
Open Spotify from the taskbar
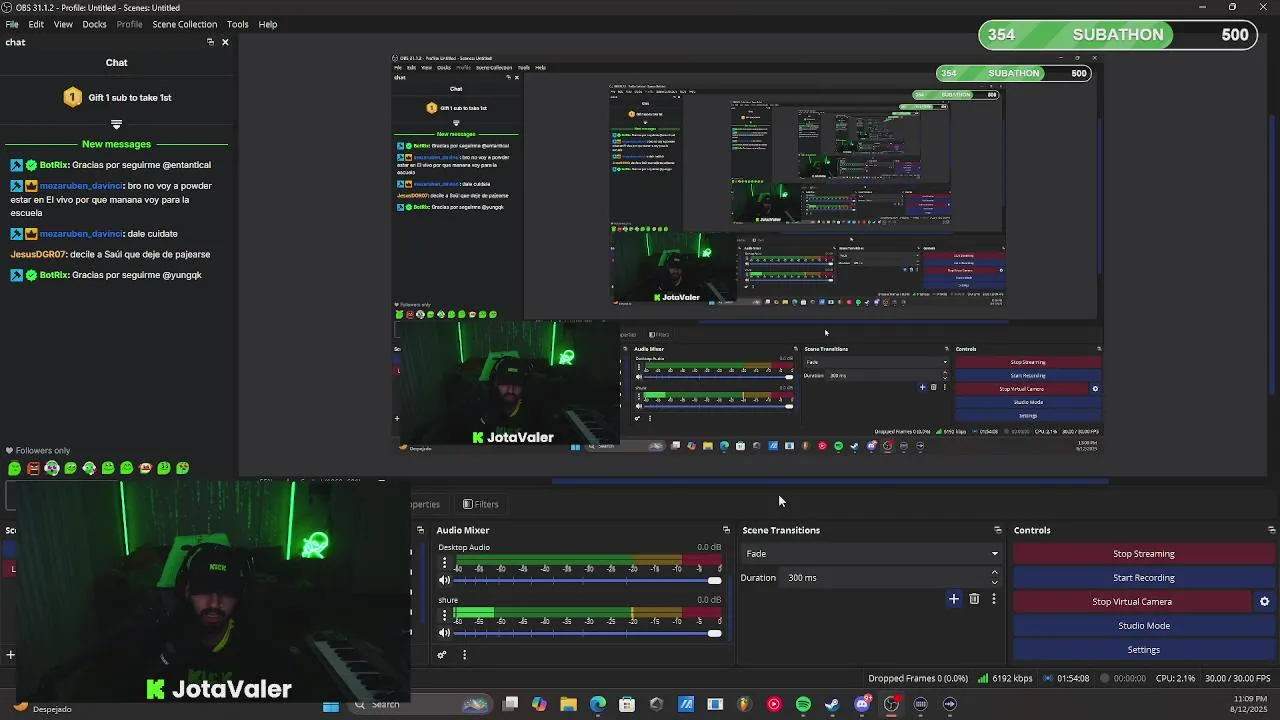click(803, 705)
